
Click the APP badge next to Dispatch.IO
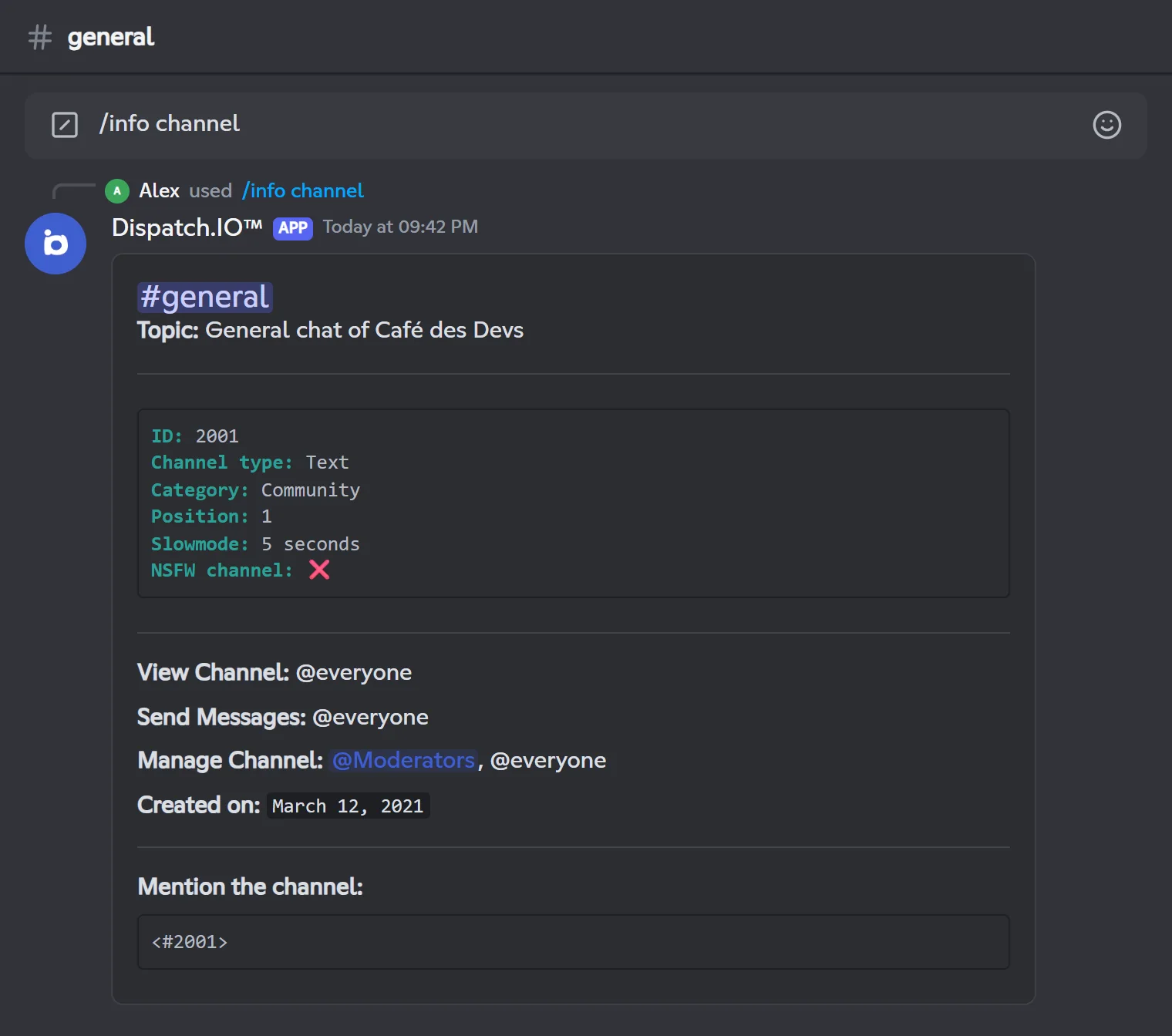point(293,228)
